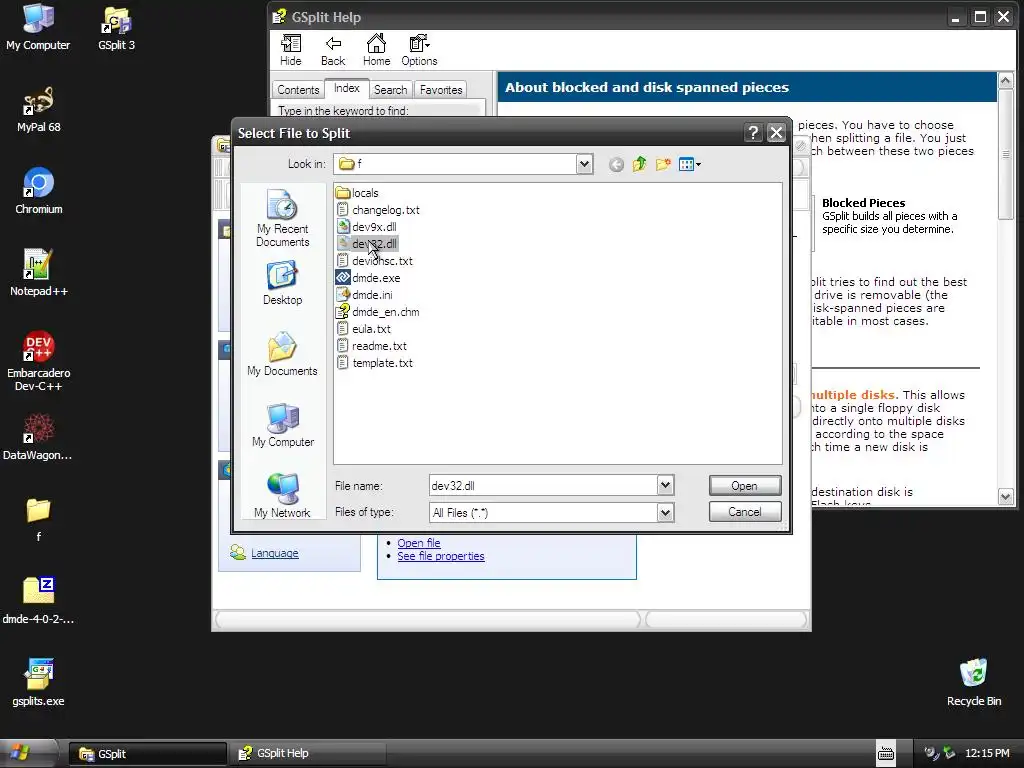Open My Computer desktop icon

coord(38,27)
